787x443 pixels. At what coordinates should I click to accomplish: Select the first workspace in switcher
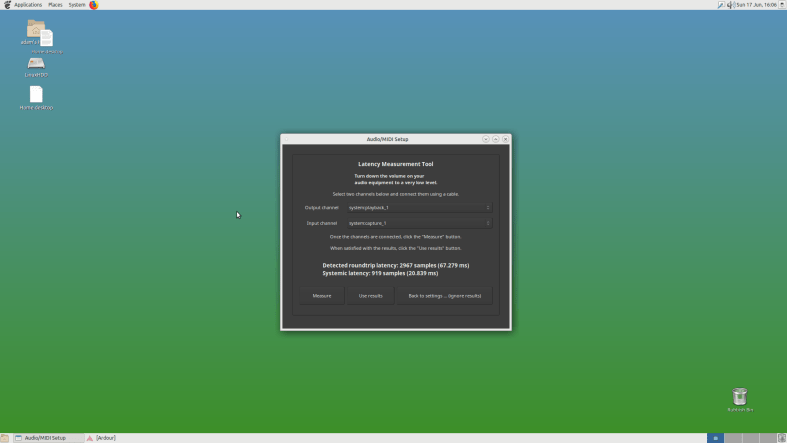point(715,438)
